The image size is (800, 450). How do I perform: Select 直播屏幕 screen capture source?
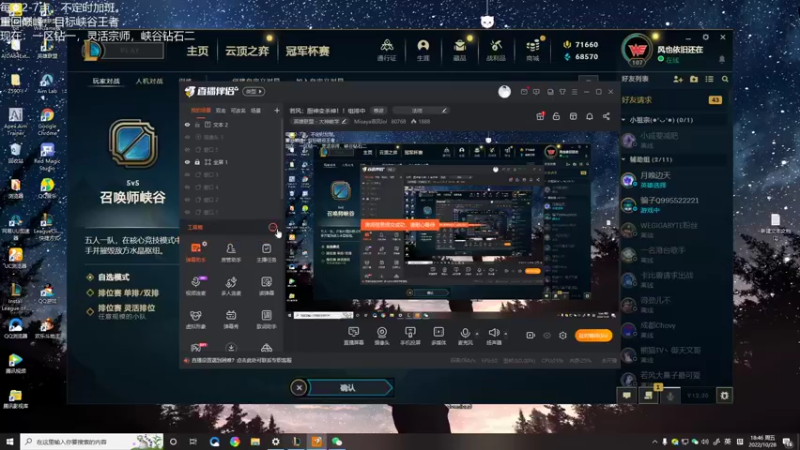tap(353, 336)
